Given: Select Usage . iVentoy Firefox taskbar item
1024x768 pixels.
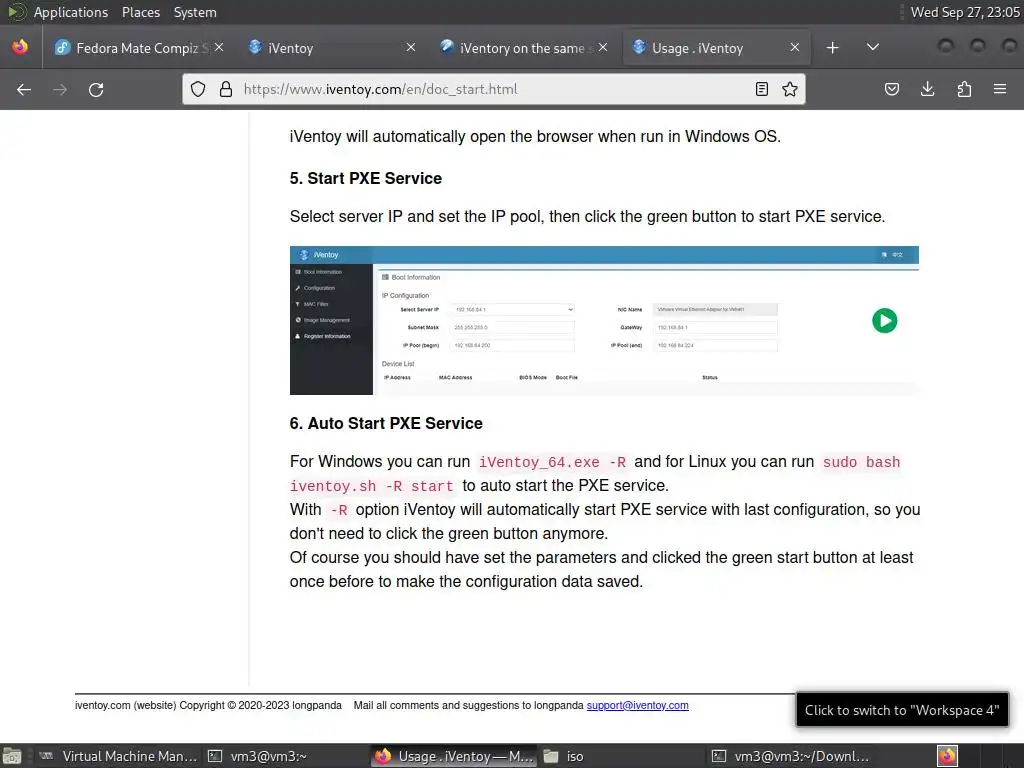Looking at the screenshot, I should click(x=455, y=756).
